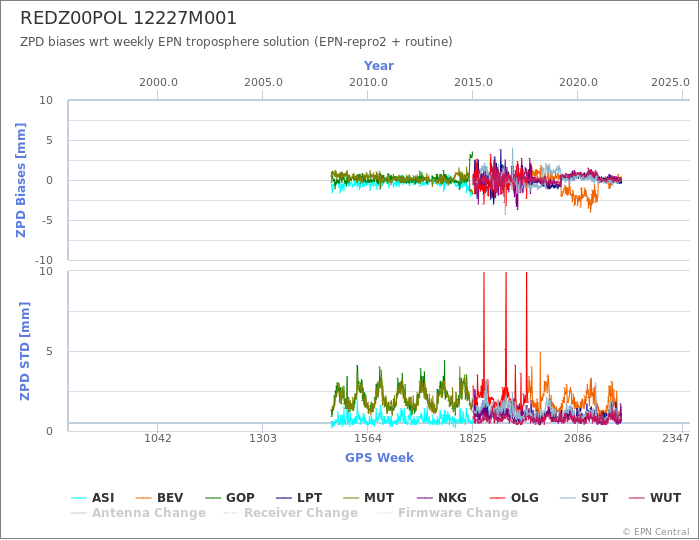
Task: Toggle the WUT series in legend
Action: click(654, 498)
